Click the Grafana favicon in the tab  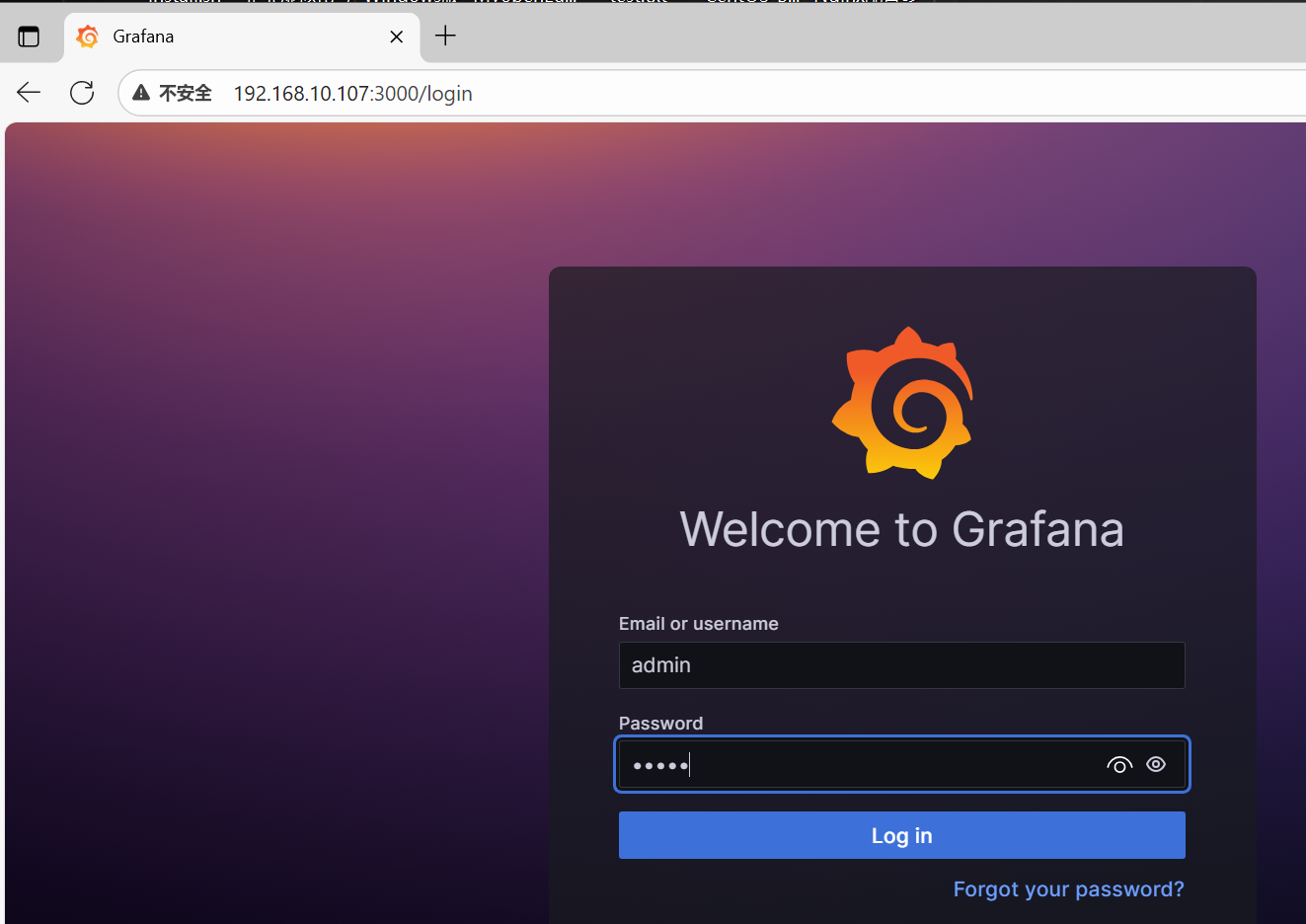(88, 37)
